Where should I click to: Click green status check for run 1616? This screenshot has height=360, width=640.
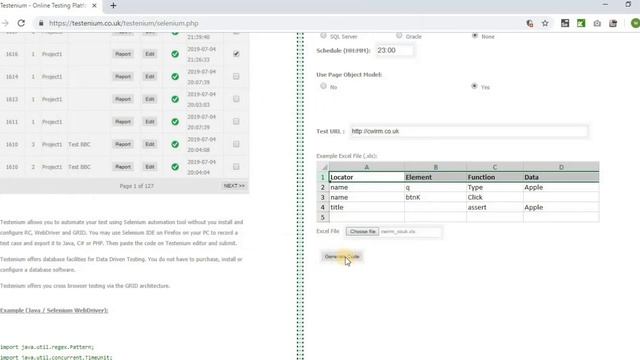pos(175,54)
